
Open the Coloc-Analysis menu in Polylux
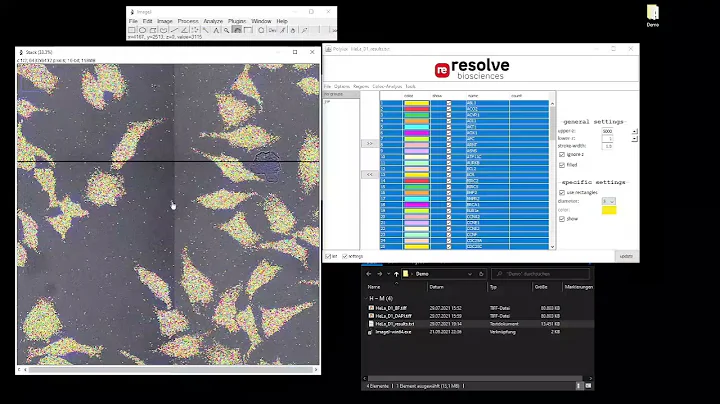(387, 86)
